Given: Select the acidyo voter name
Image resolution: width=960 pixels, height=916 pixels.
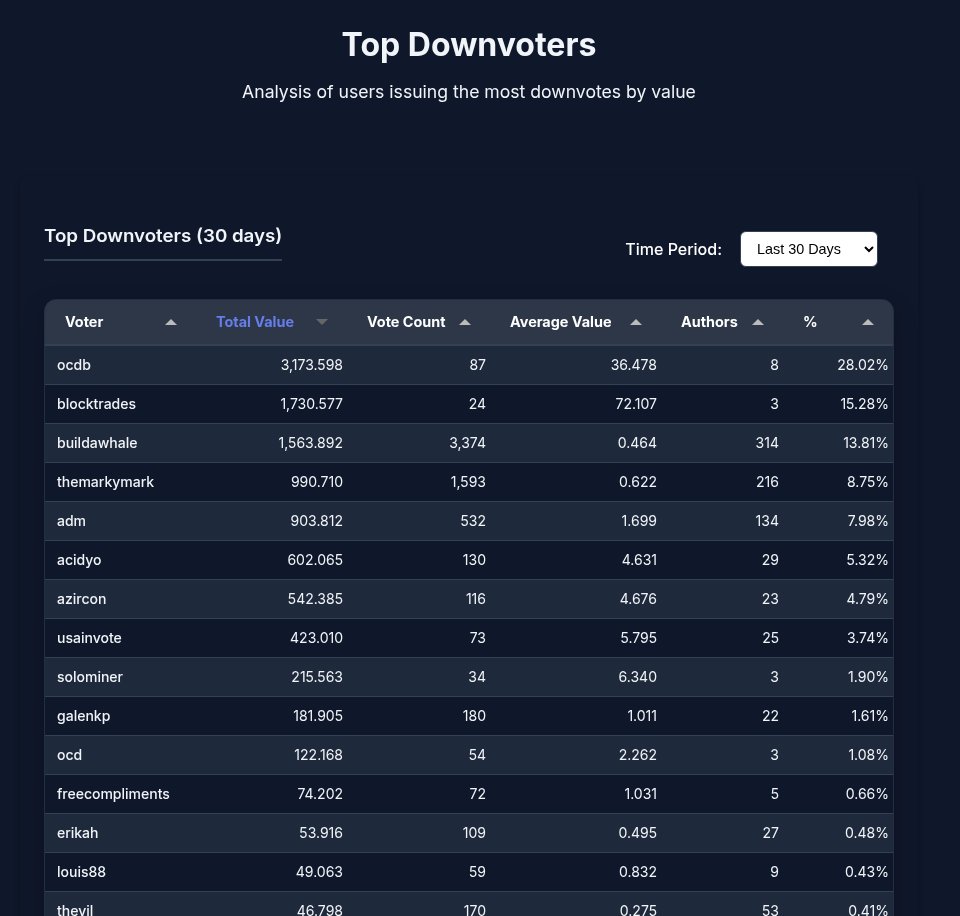Looking at the screenshot, I should click(x=79, y=560).
